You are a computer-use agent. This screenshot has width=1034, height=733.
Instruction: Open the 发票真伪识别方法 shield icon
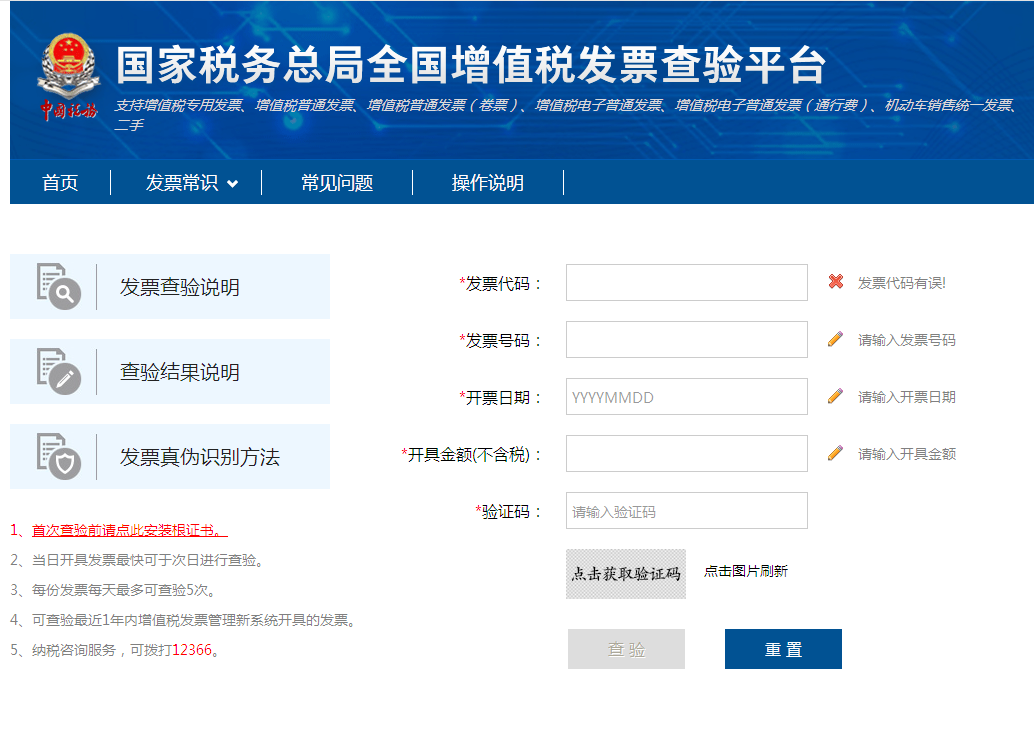[59, 456]
